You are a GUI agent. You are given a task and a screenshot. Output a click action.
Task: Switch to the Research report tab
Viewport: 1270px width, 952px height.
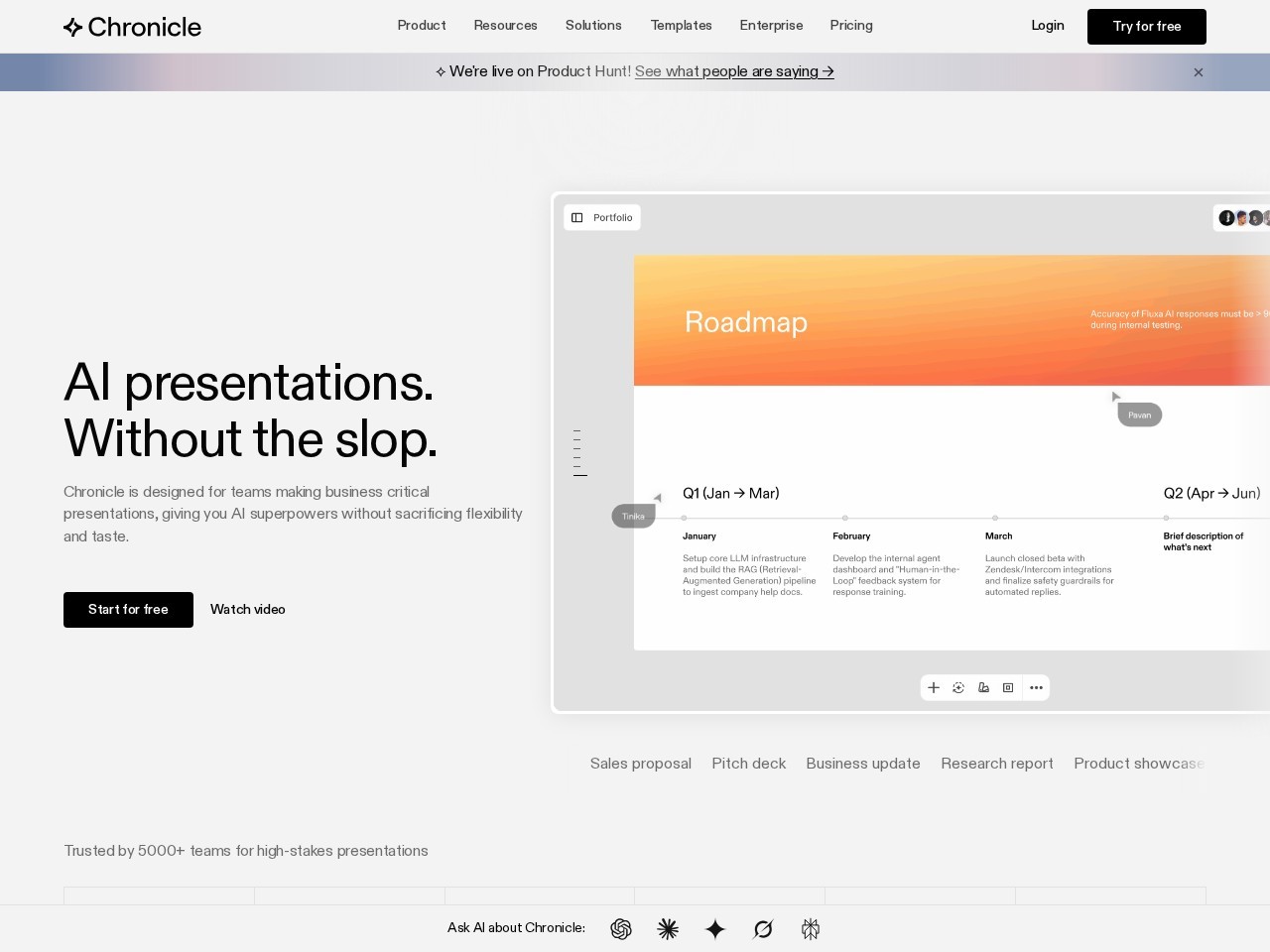(x=996, y=764)
